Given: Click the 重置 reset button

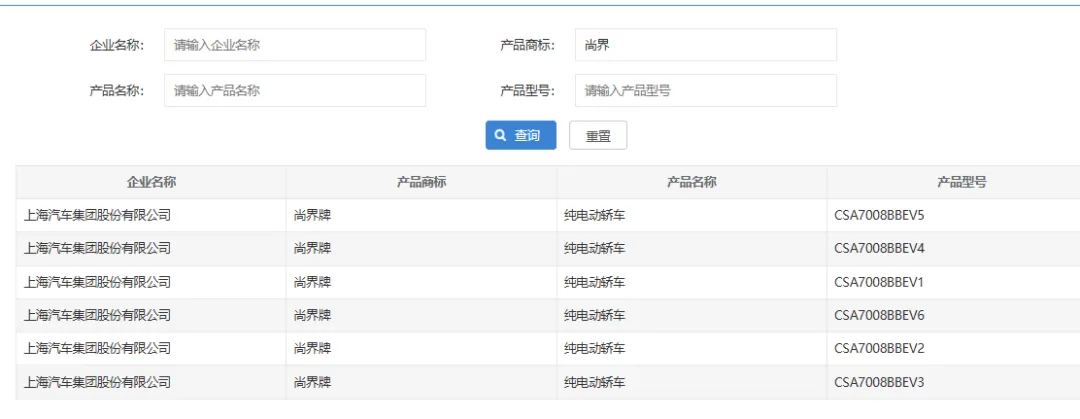Looking at the screenshot, I should click(x=598, y=136).
